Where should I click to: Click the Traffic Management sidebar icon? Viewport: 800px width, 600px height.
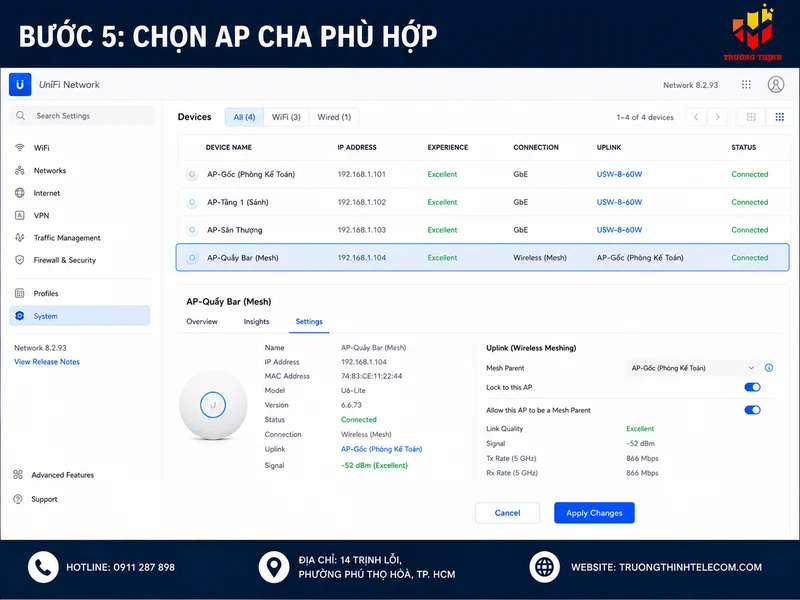coord(19,238)
